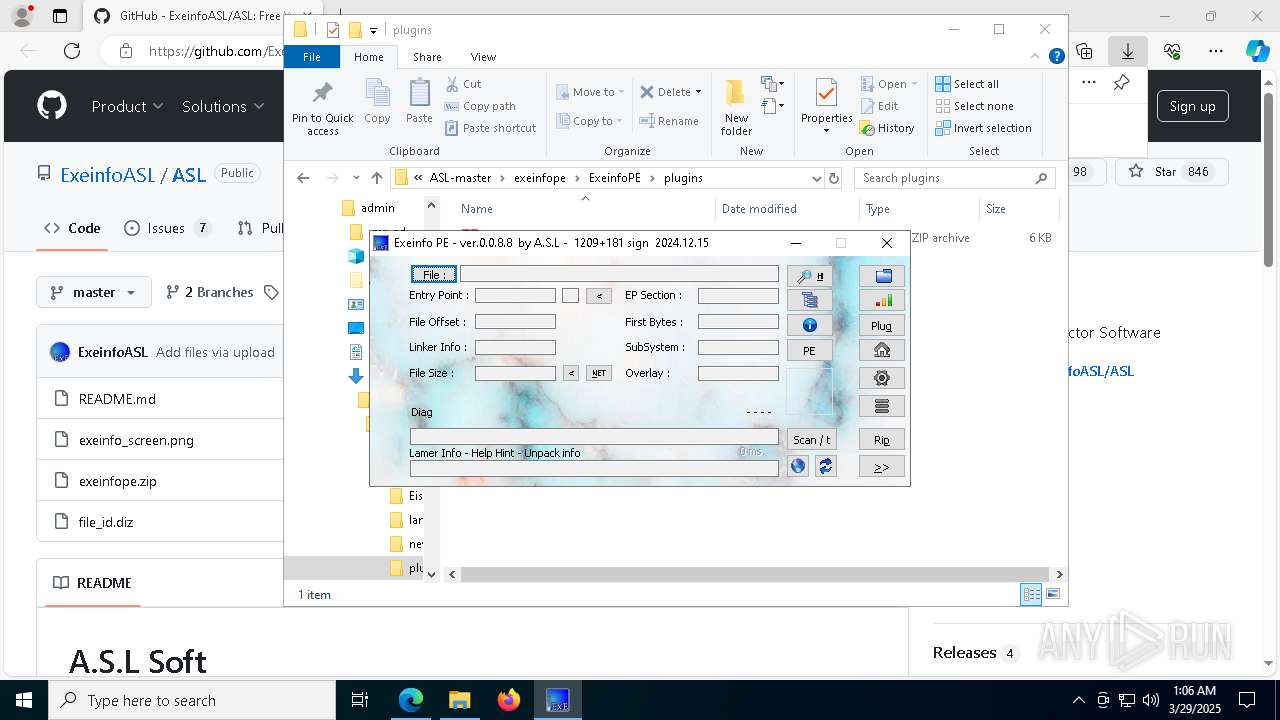Click Rename in the Organize group
This screenshot has height=720, width=1280.
coord(669,121)
